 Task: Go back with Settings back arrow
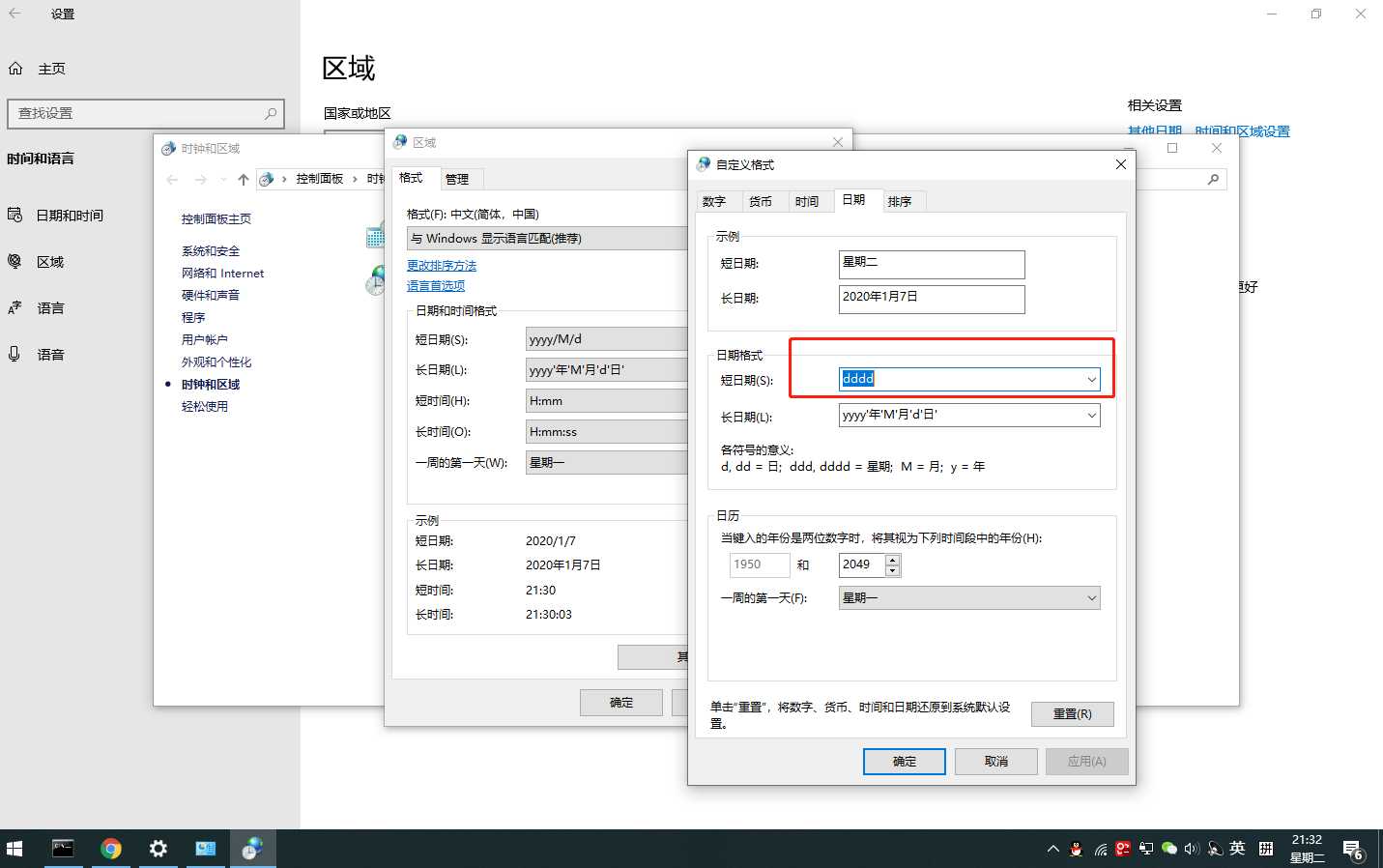pyautogui.click(x=14, y=14)
